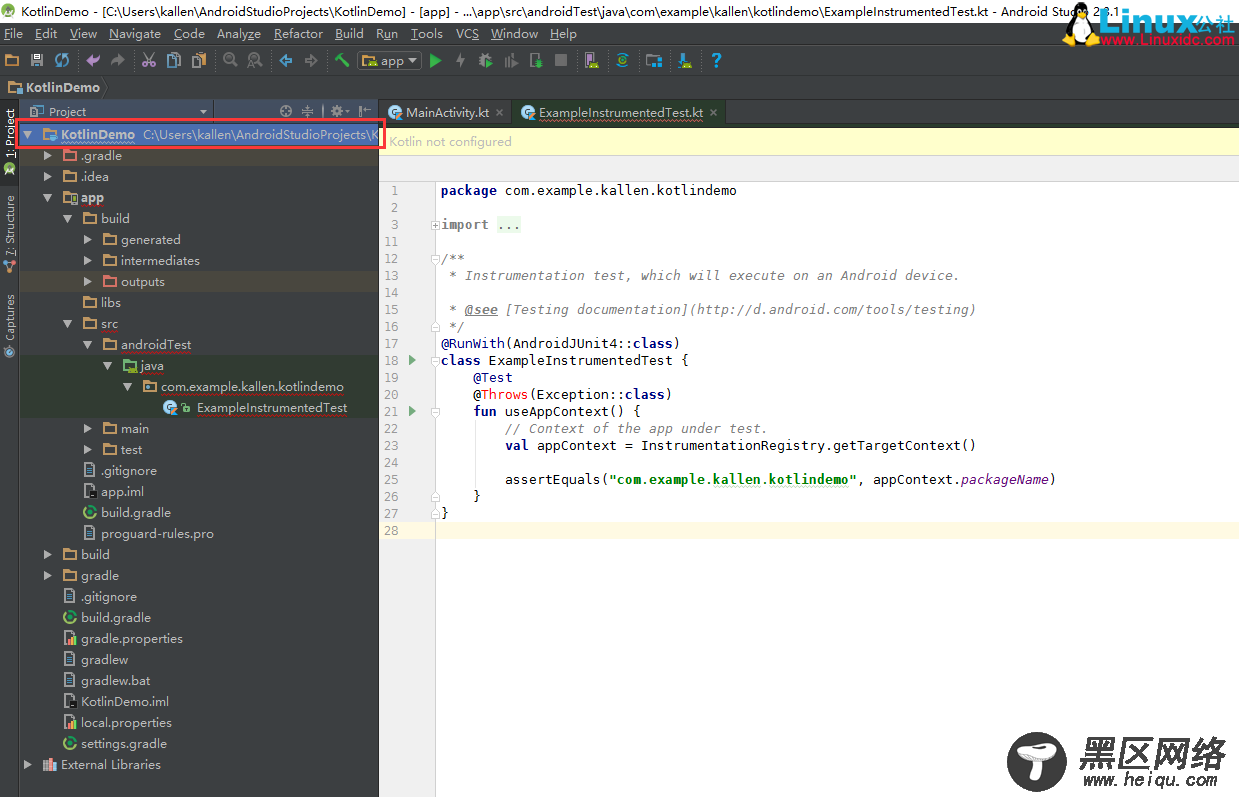The width and height of the screenshot is (1239, 797).
Task: Open the File menu
Action: click(13, 33)
